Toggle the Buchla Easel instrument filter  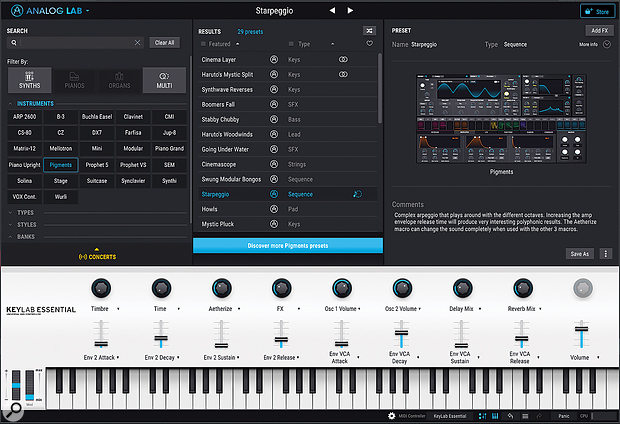tap(97, 117)
